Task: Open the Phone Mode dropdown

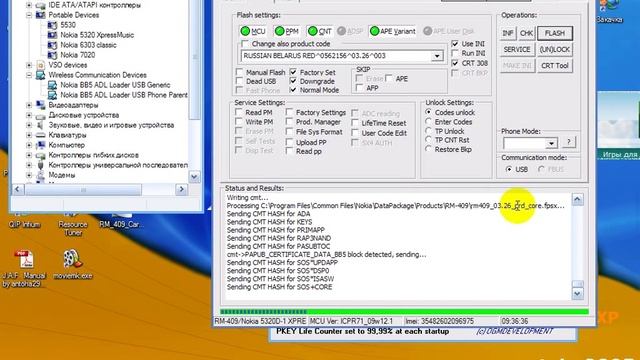Action: (551, 143)
